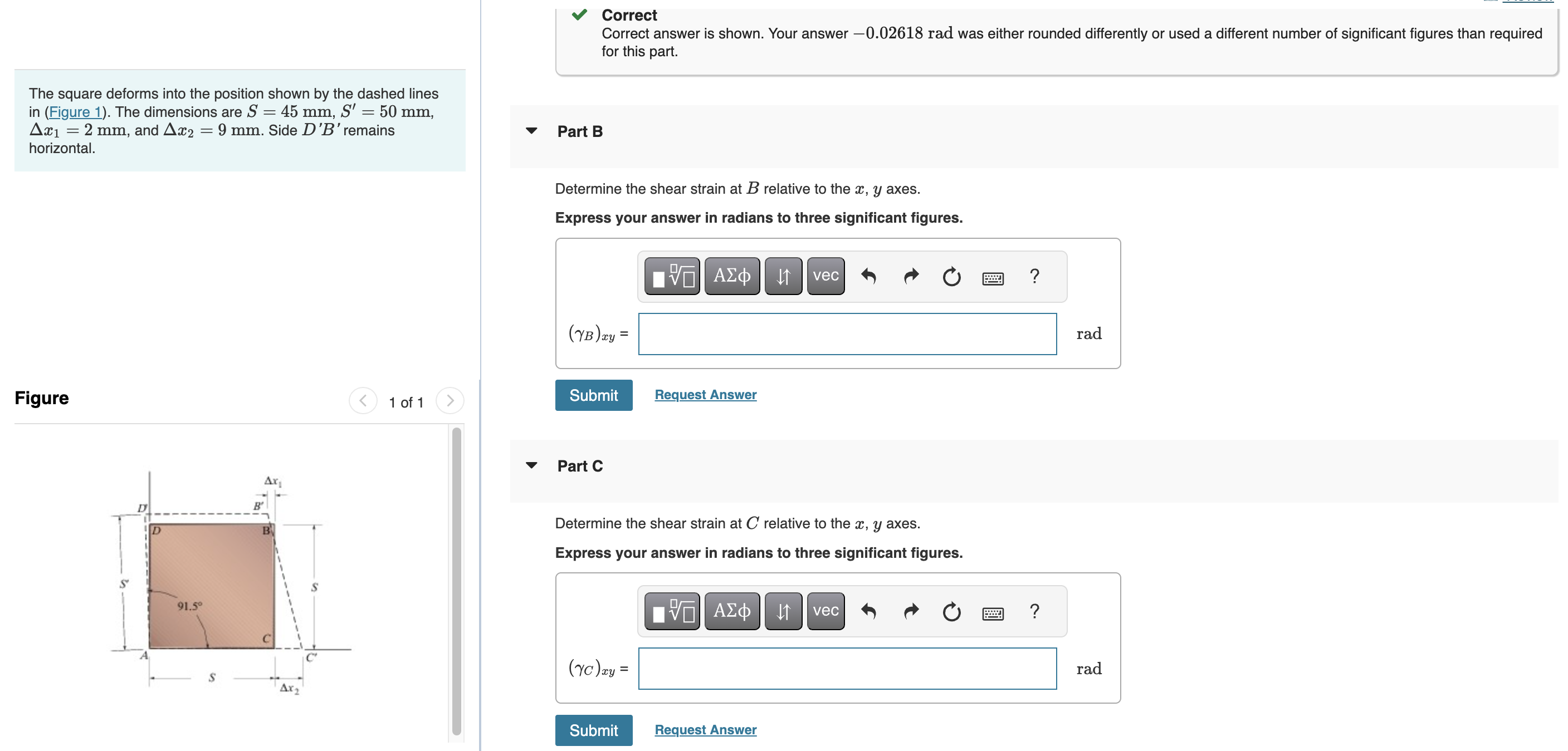
Task: Click the help question mark in Part C
Action: tap(1034, 611)
